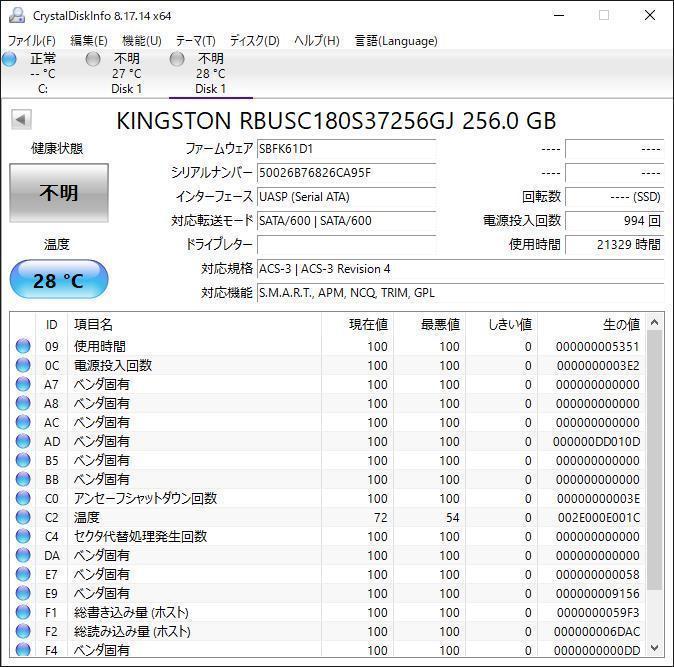The height and width of the screenshot is (667, 674).
Task: Click the status orb for attribute C2
Action: (23, 517)
